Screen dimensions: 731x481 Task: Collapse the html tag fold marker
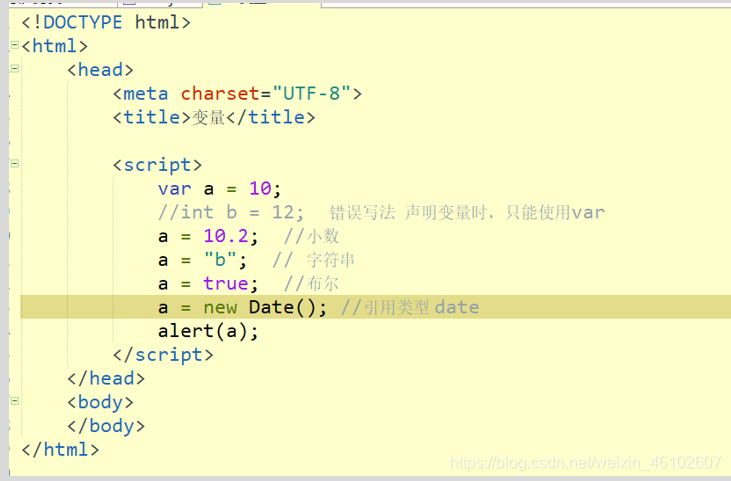click(14, 45)
